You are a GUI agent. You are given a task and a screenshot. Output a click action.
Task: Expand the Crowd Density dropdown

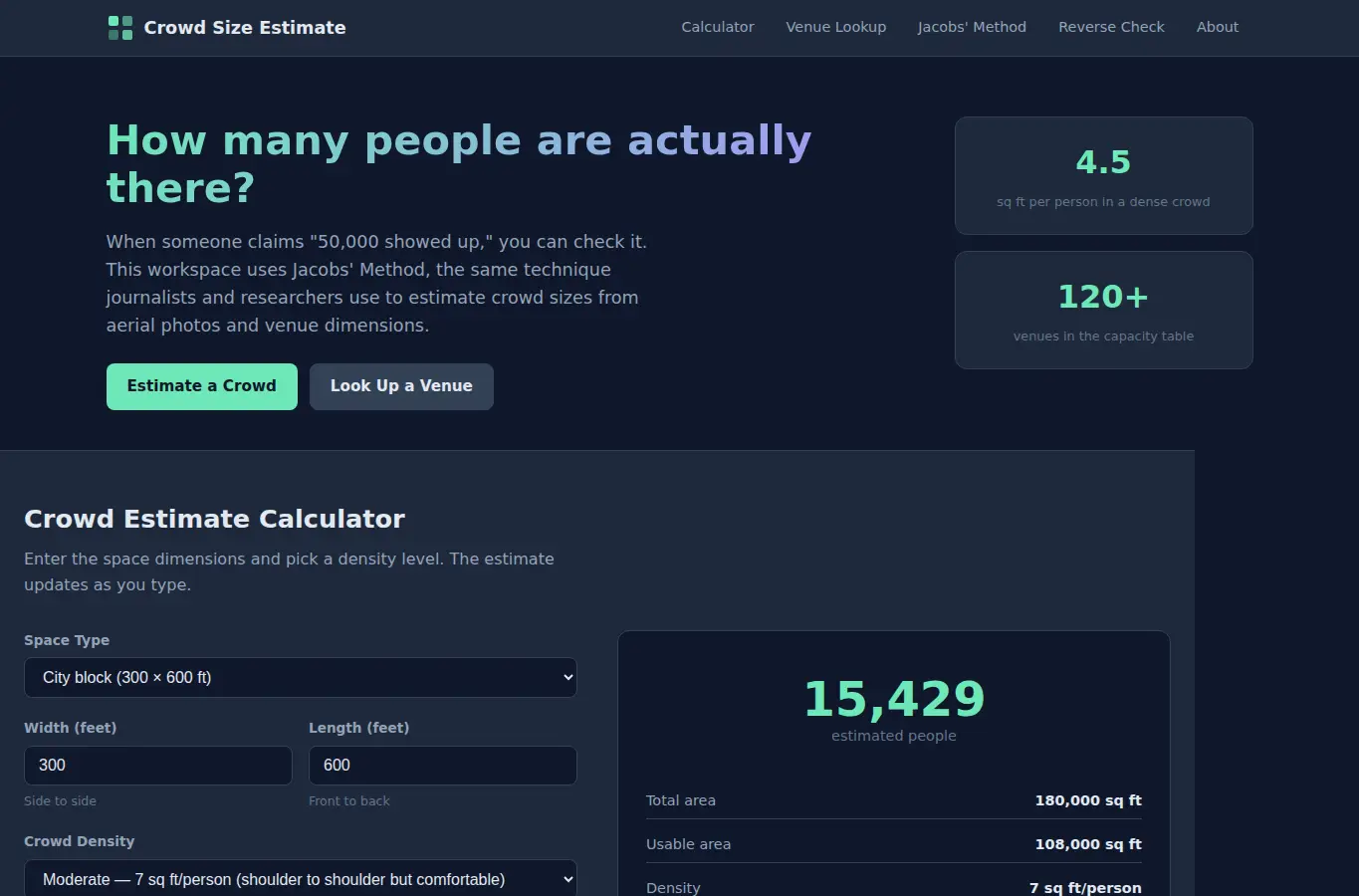(301, 879)
